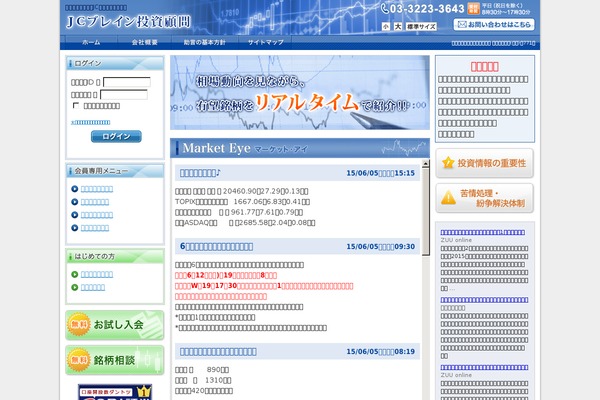Screen dimensions: 600x400
Task: Click the blue ログイン submit button
Action: pyautogui.click(x=116, y=136)
